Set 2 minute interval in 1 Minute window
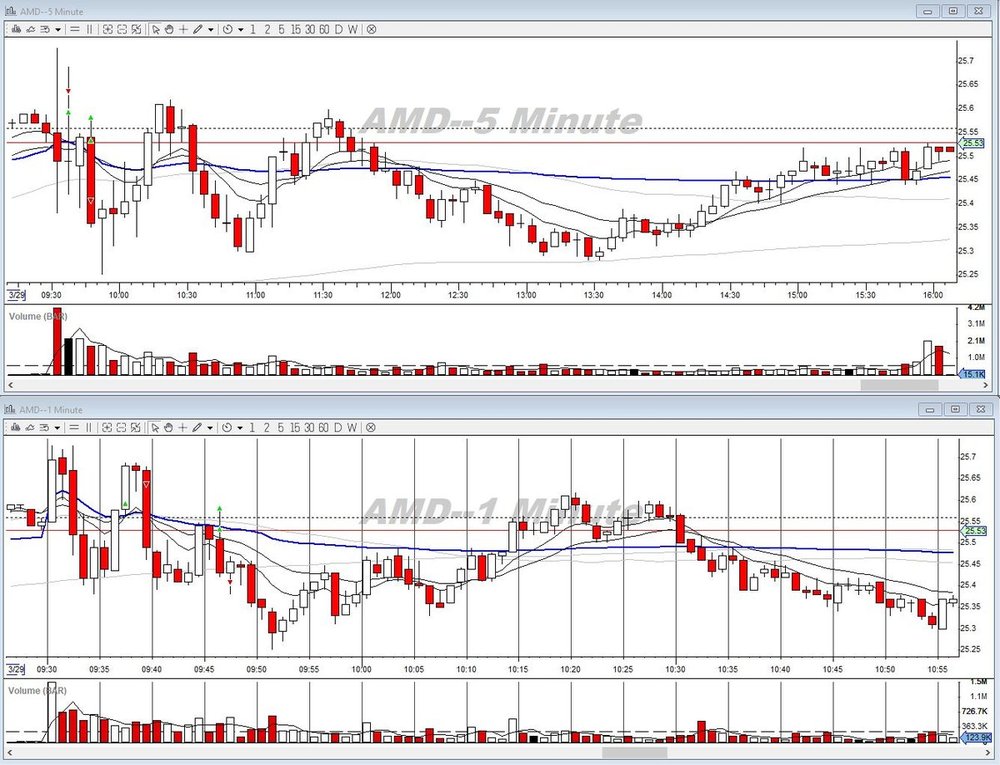This screenshot has width=1000, height=765. pos(266,427)
